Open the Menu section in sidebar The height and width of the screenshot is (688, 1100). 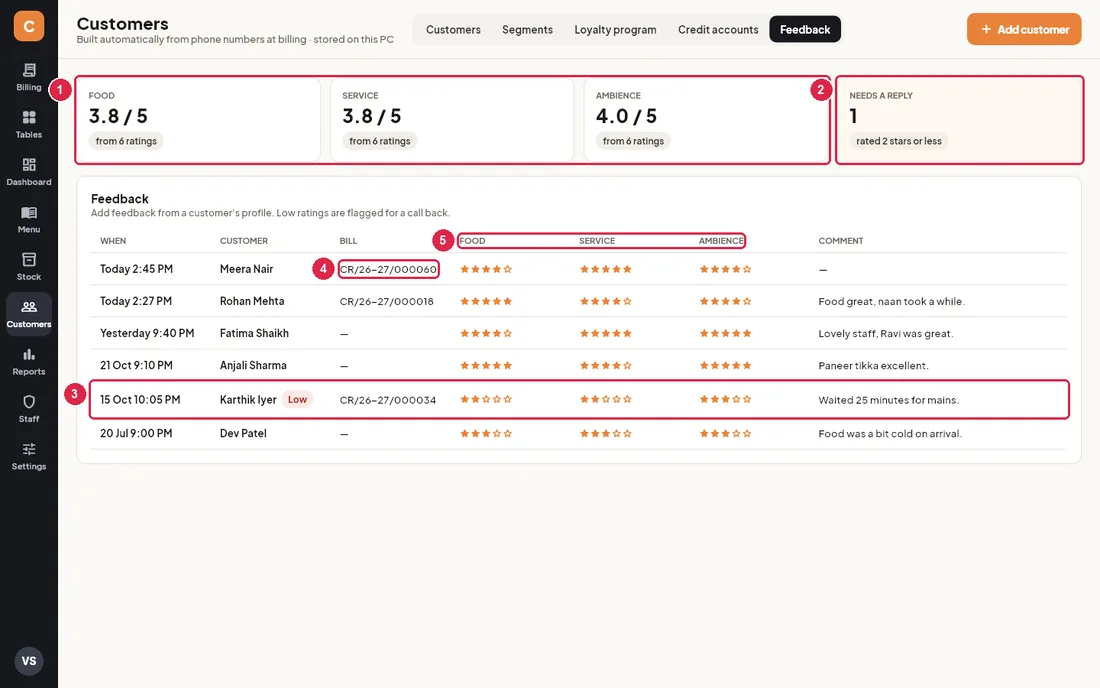(x=29, y=220)
